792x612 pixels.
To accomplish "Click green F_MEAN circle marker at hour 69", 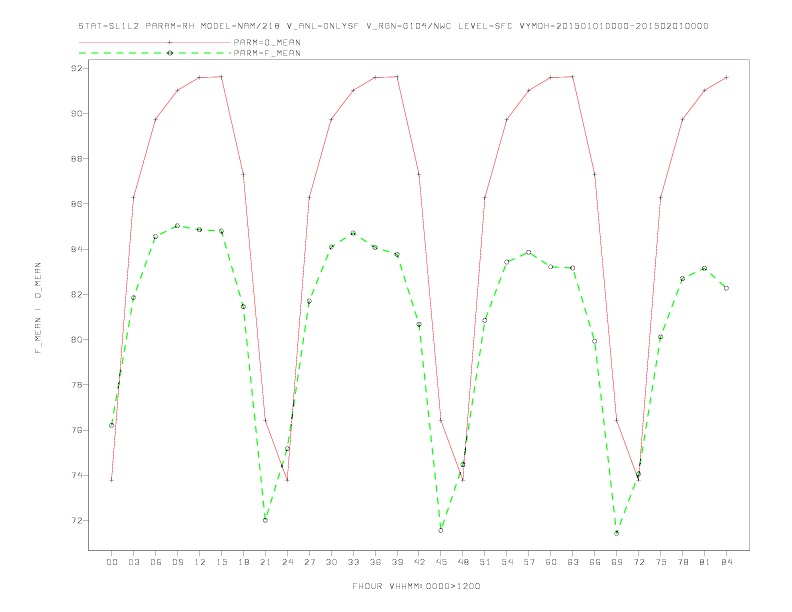I will point(617,533).
